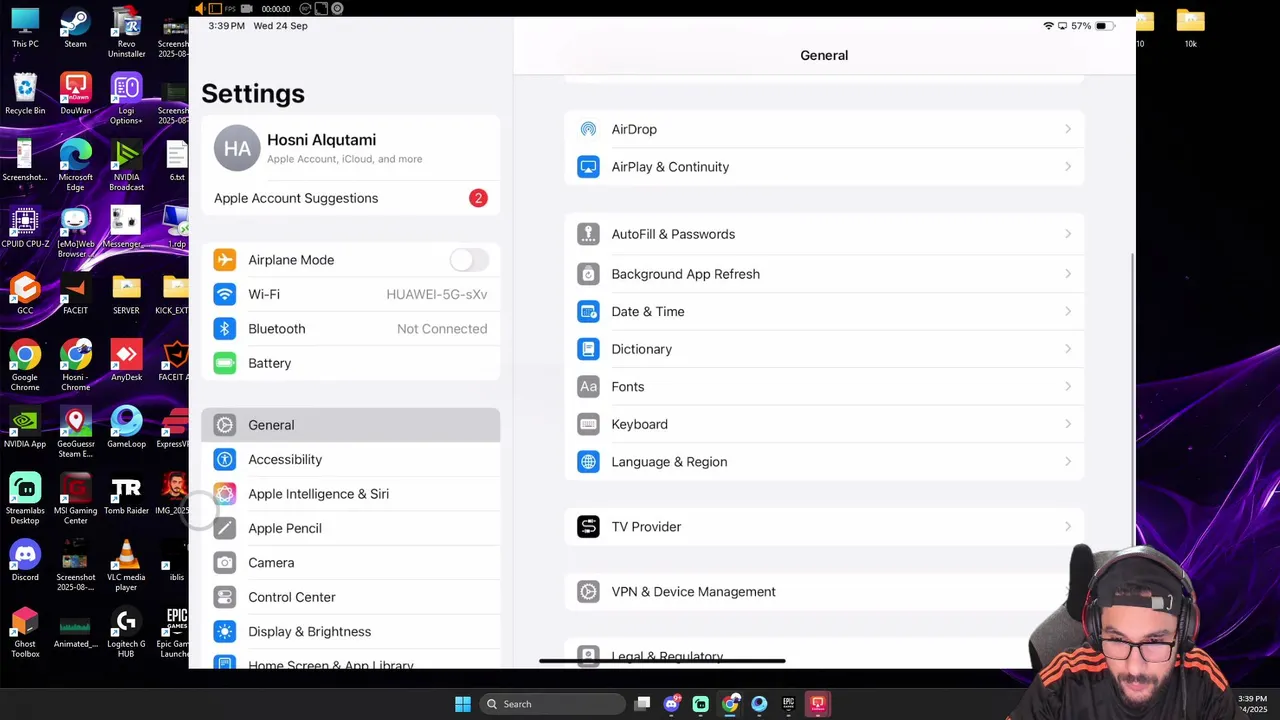Tap the Fonts Aa icon
The image size is (1280, 720).
coord(588,387)
